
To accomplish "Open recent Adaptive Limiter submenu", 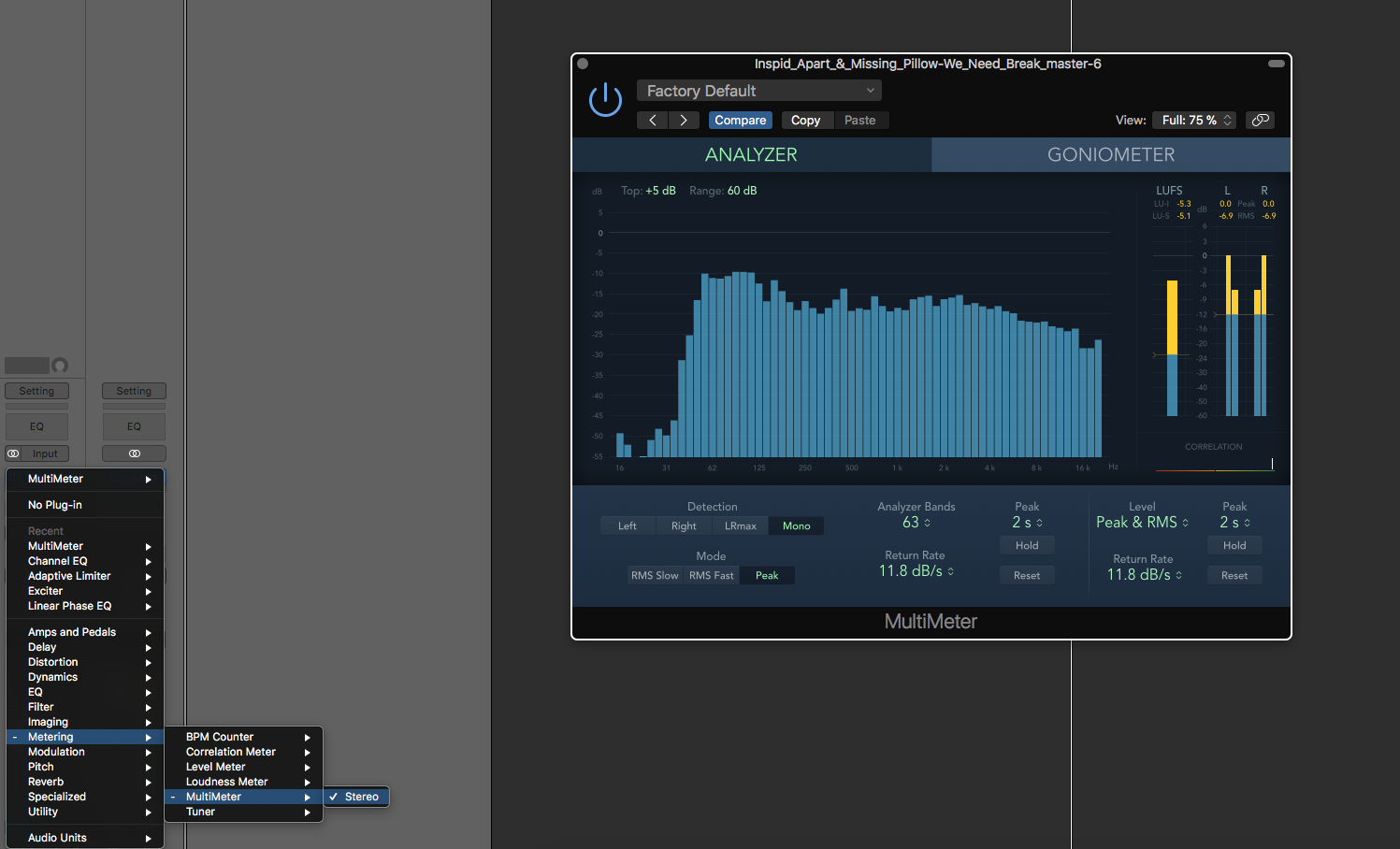I will (85, 576).
